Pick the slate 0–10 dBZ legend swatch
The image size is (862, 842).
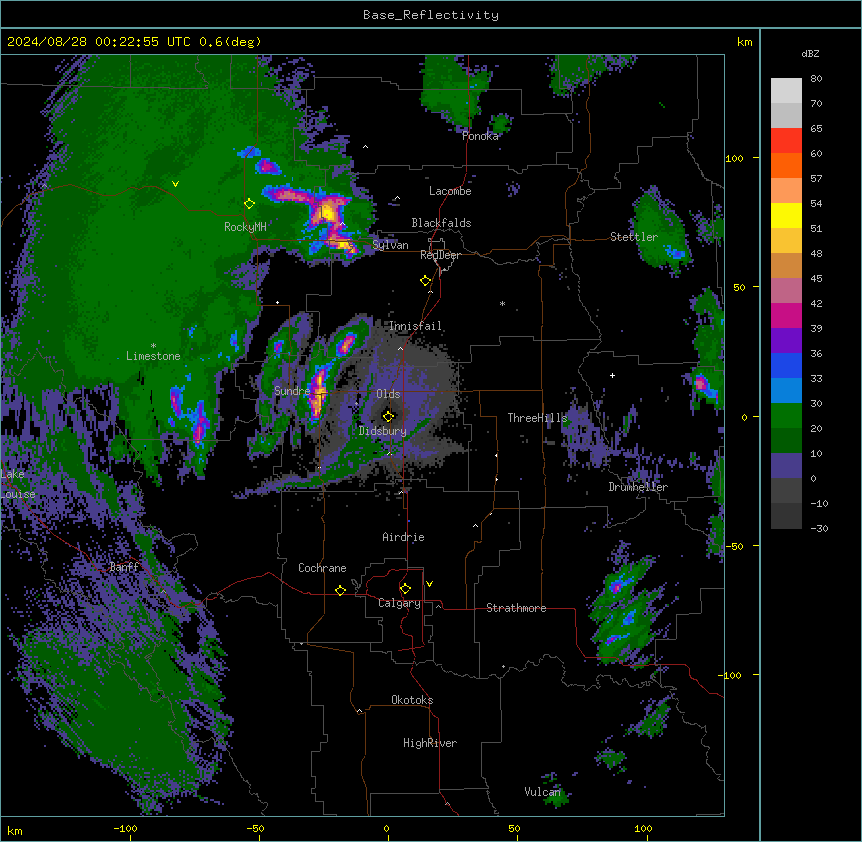tap(786, 466)
